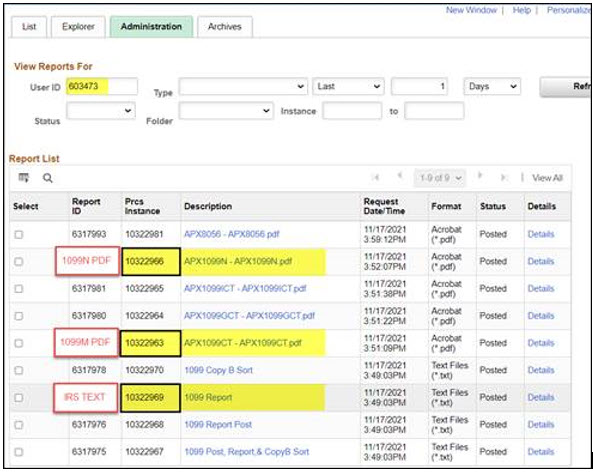The width and height of the screenshot is (593, 474).
Task: Select the Administration tab
Action: (151, 27)
